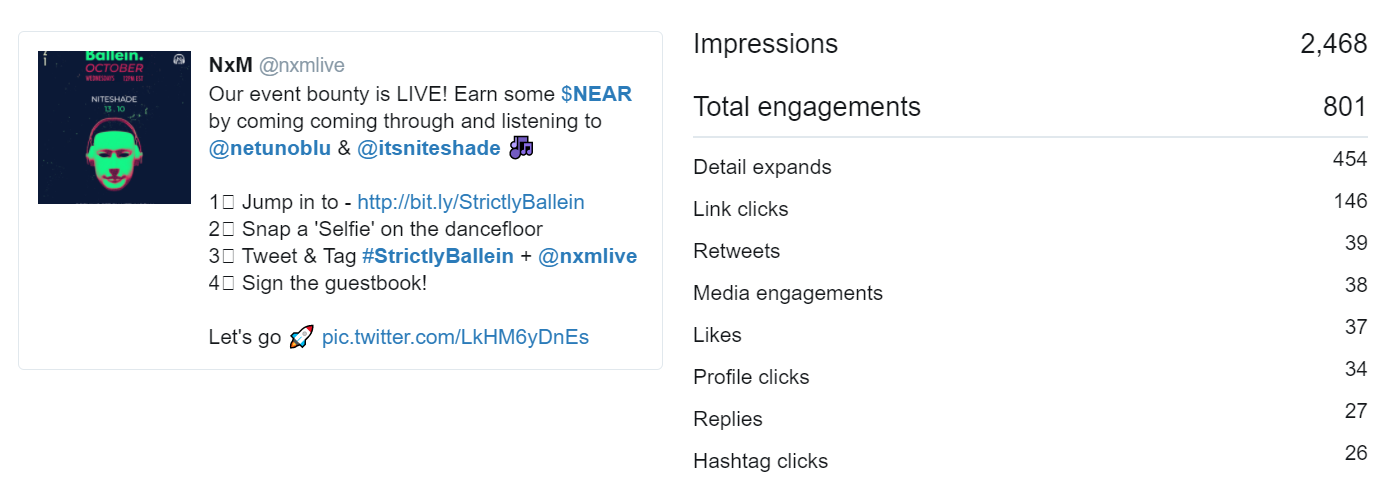
Task: Click the Retweets stat row
Action: (x=1030, y=249)
